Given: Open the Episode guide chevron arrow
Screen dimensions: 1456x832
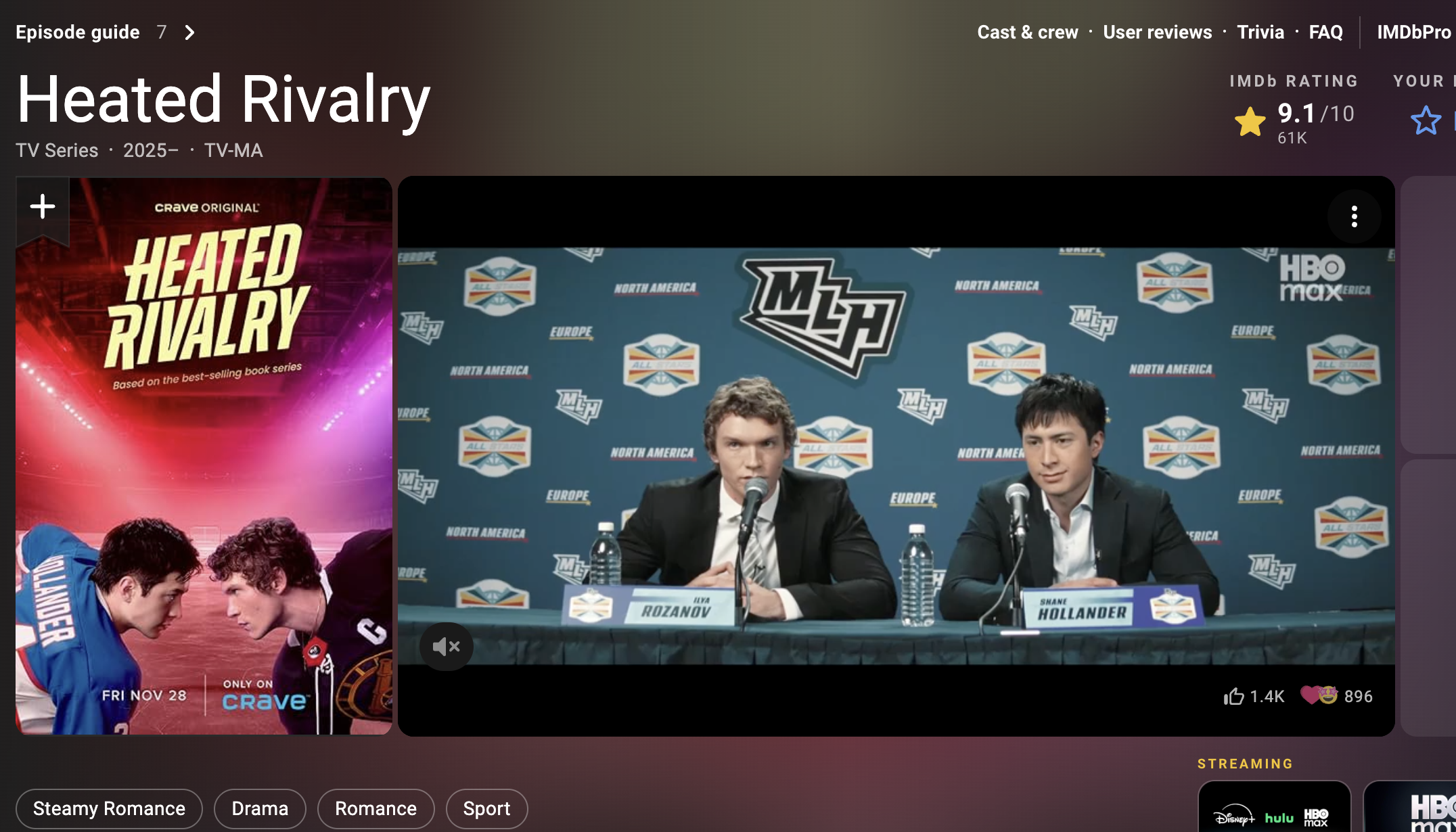Looking at the screenshot, I should (190, 32).
